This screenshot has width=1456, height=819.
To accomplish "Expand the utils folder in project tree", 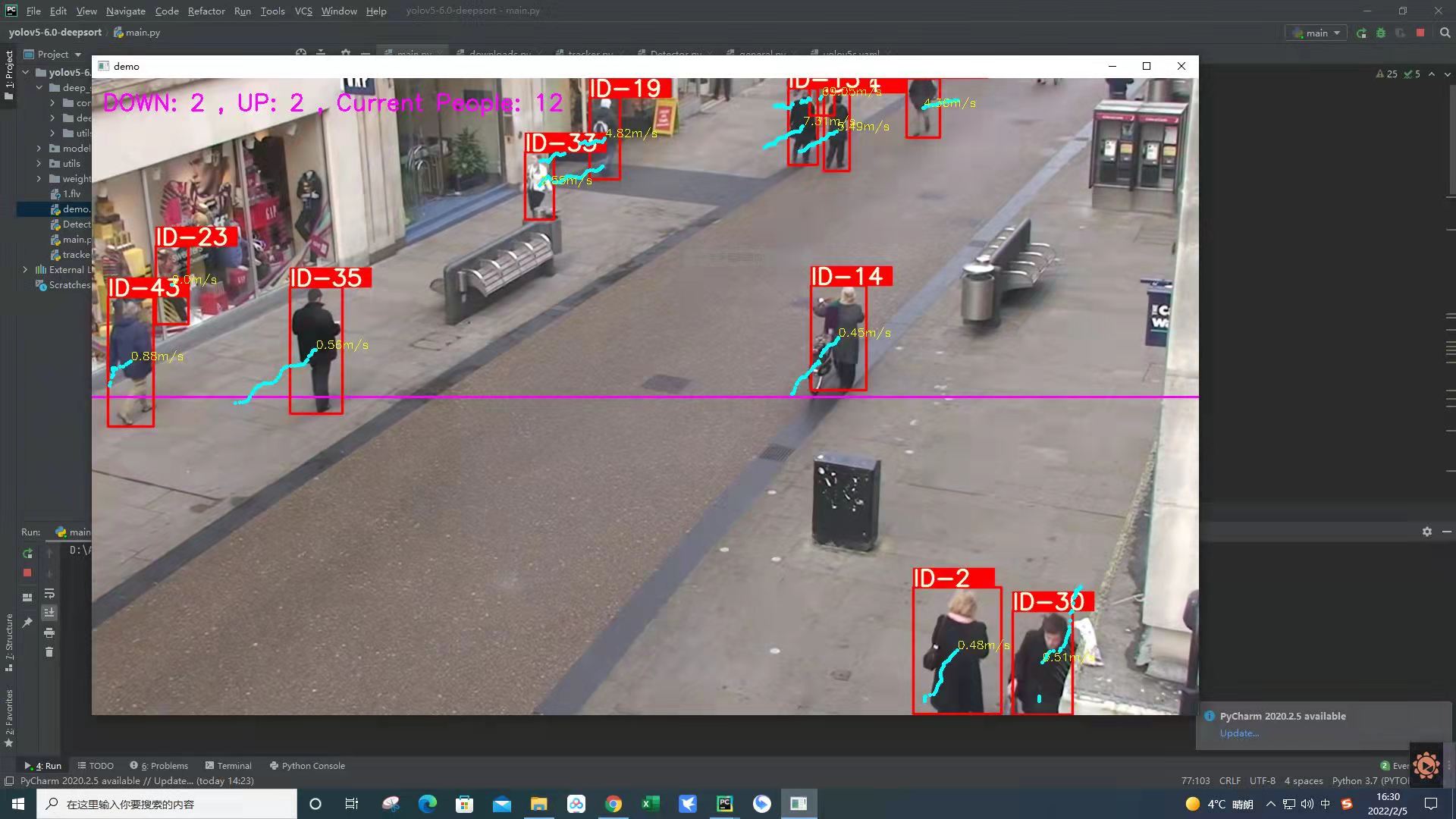I will (39, 164).
